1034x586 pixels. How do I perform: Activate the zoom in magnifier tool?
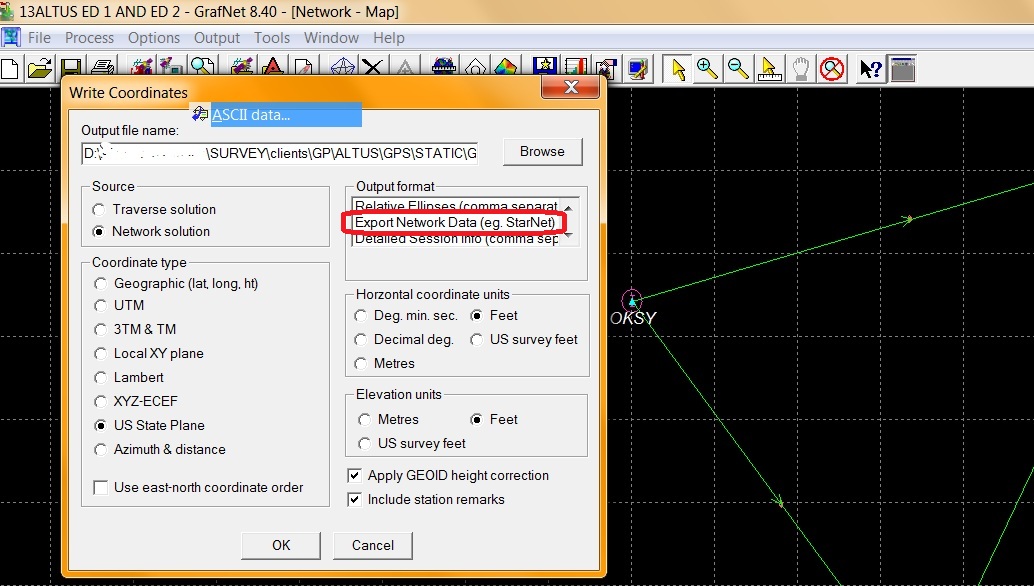[x=708, y=68]
